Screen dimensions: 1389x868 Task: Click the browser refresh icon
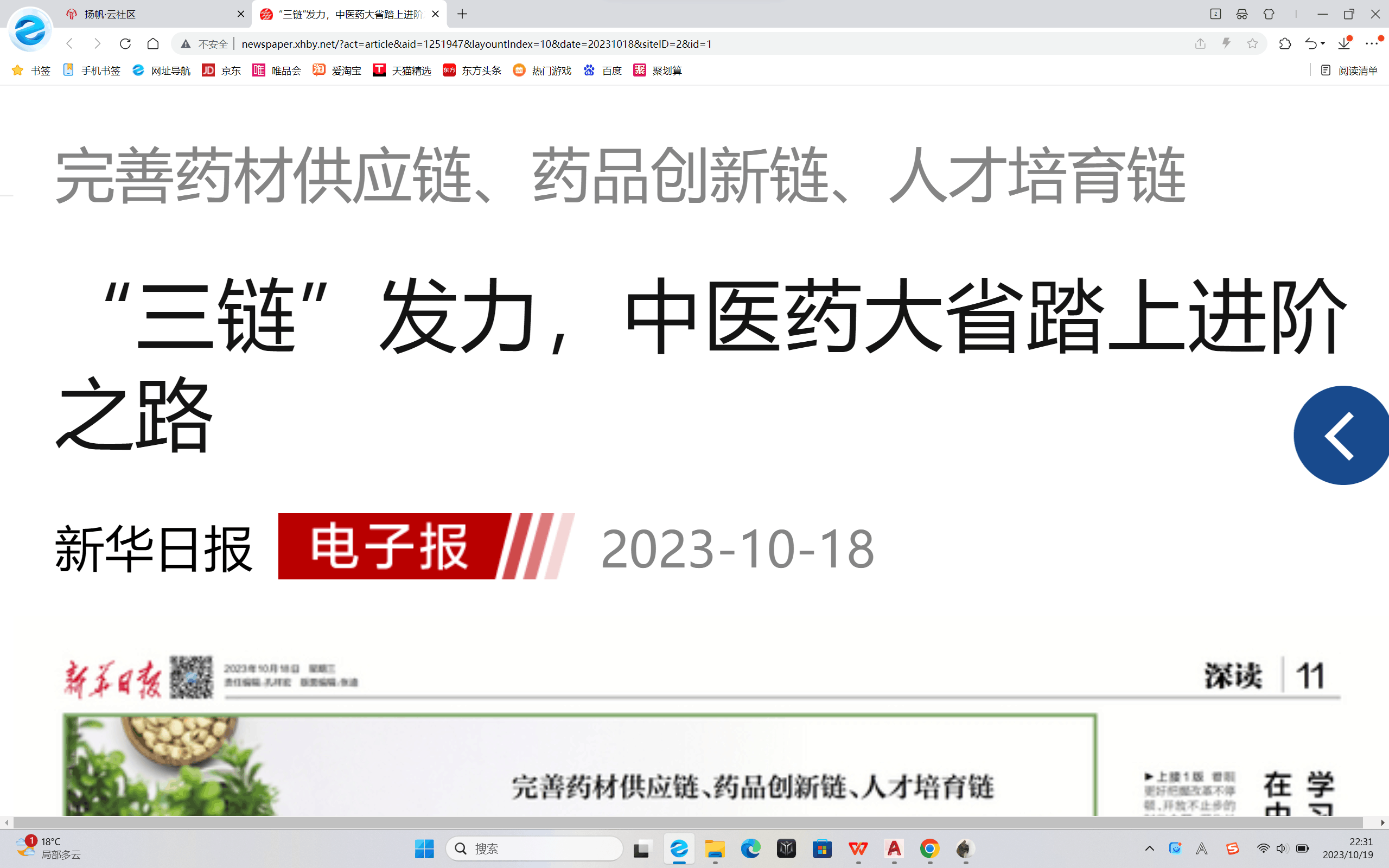(x=125, y=43)
